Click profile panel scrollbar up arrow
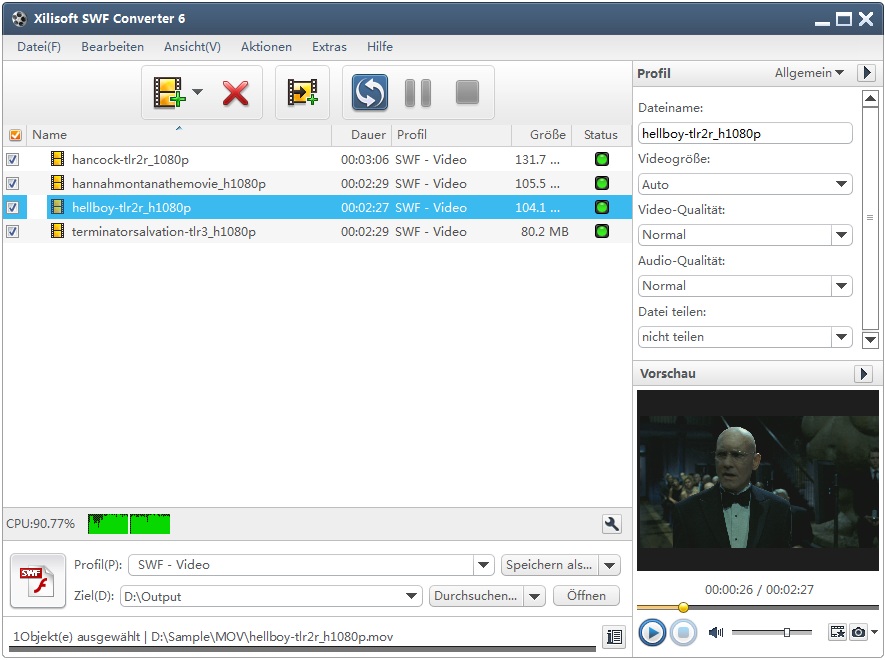Screen dimensions: 885x660 point(870,98)
